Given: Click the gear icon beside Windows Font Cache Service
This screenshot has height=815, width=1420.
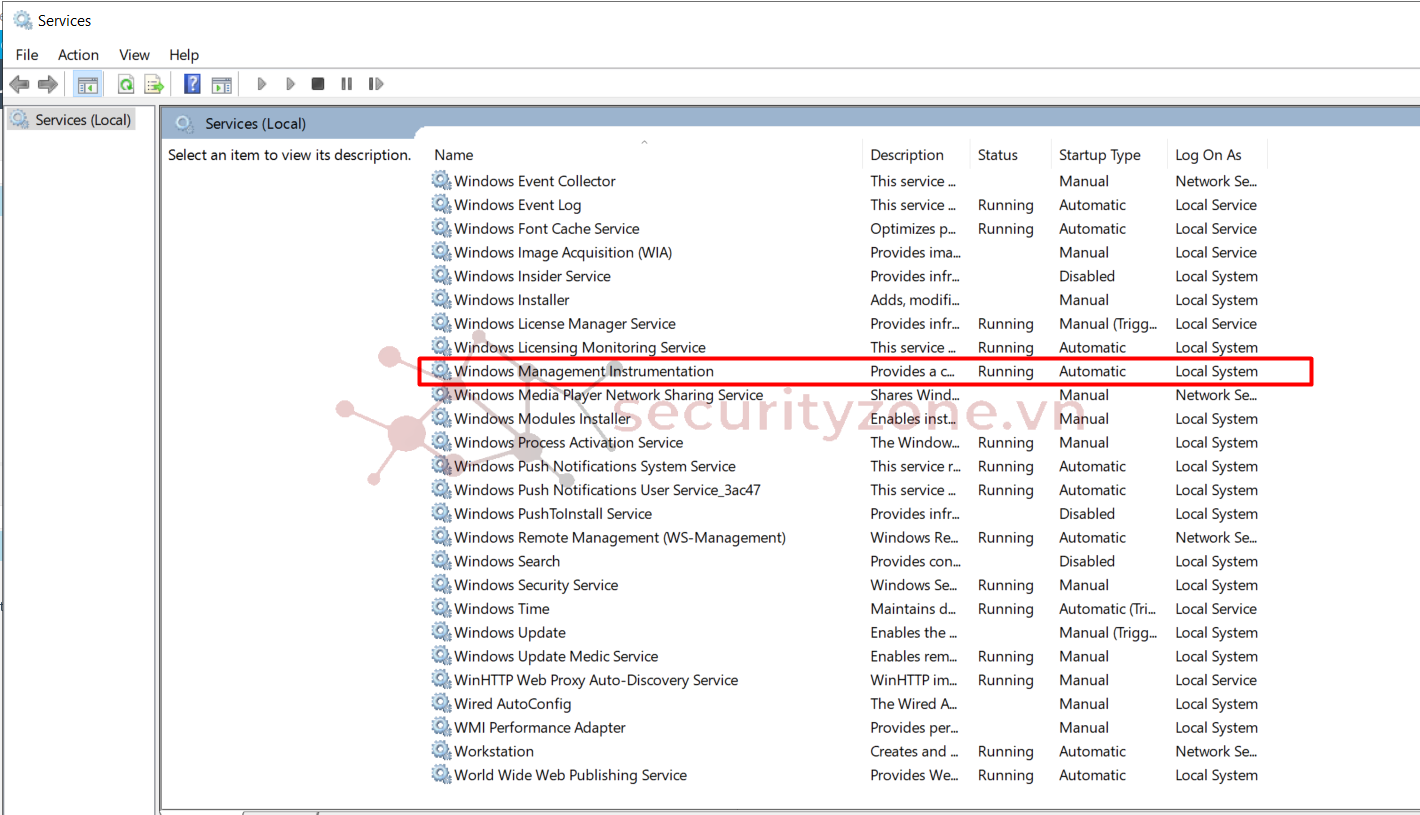Looking at the screenshot, I should point(441,229).
